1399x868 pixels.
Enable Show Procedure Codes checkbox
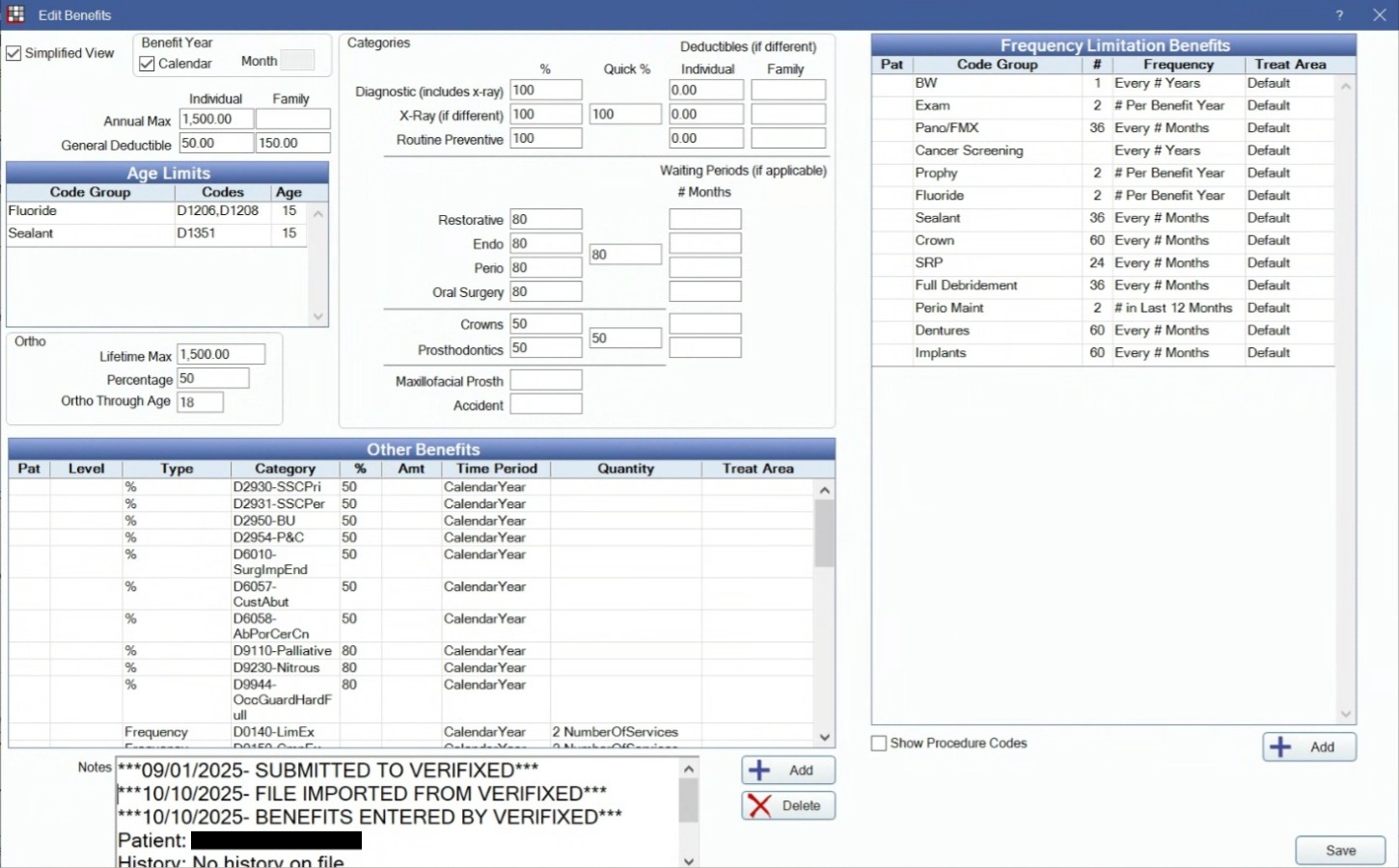(879, 744)
